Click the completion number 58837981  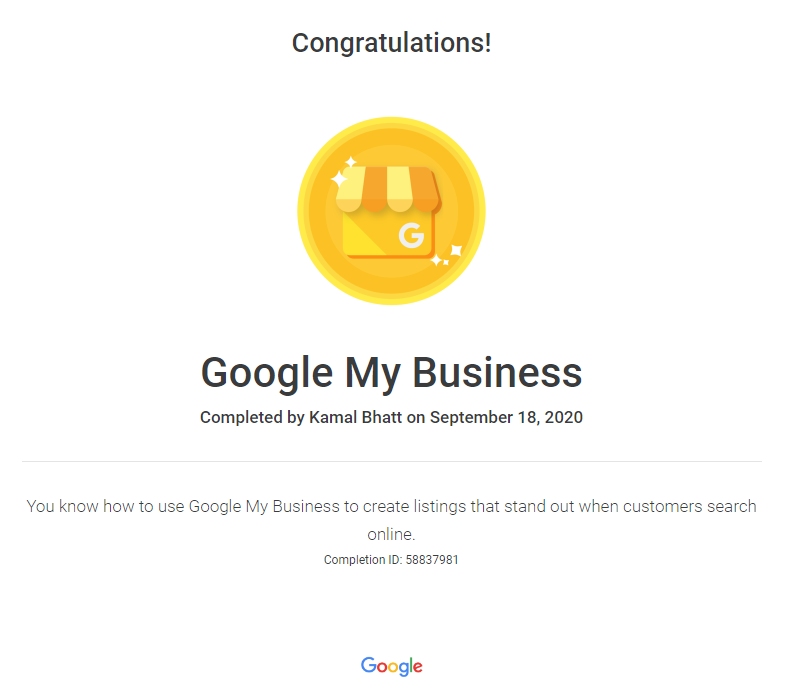(432, 560)
